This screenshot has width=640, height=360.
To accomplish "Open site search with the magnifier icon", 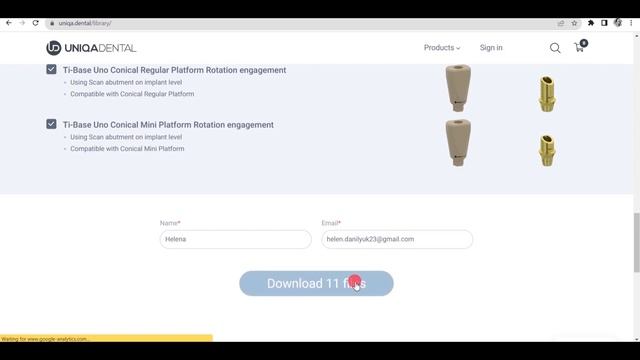I will 555,48.
